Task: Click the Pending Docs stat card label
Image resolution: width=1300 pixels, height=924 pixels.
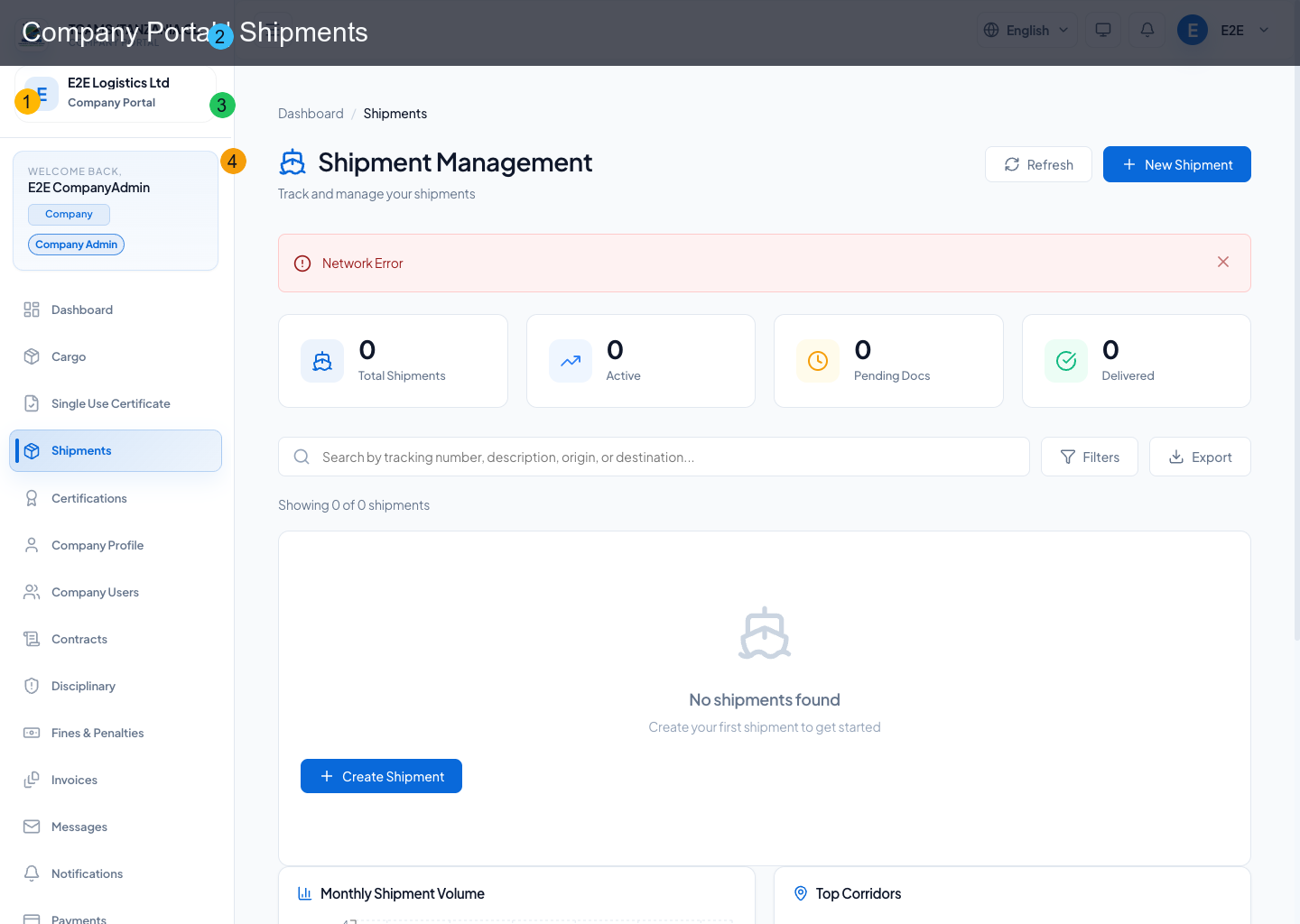Action: [892, 376]
